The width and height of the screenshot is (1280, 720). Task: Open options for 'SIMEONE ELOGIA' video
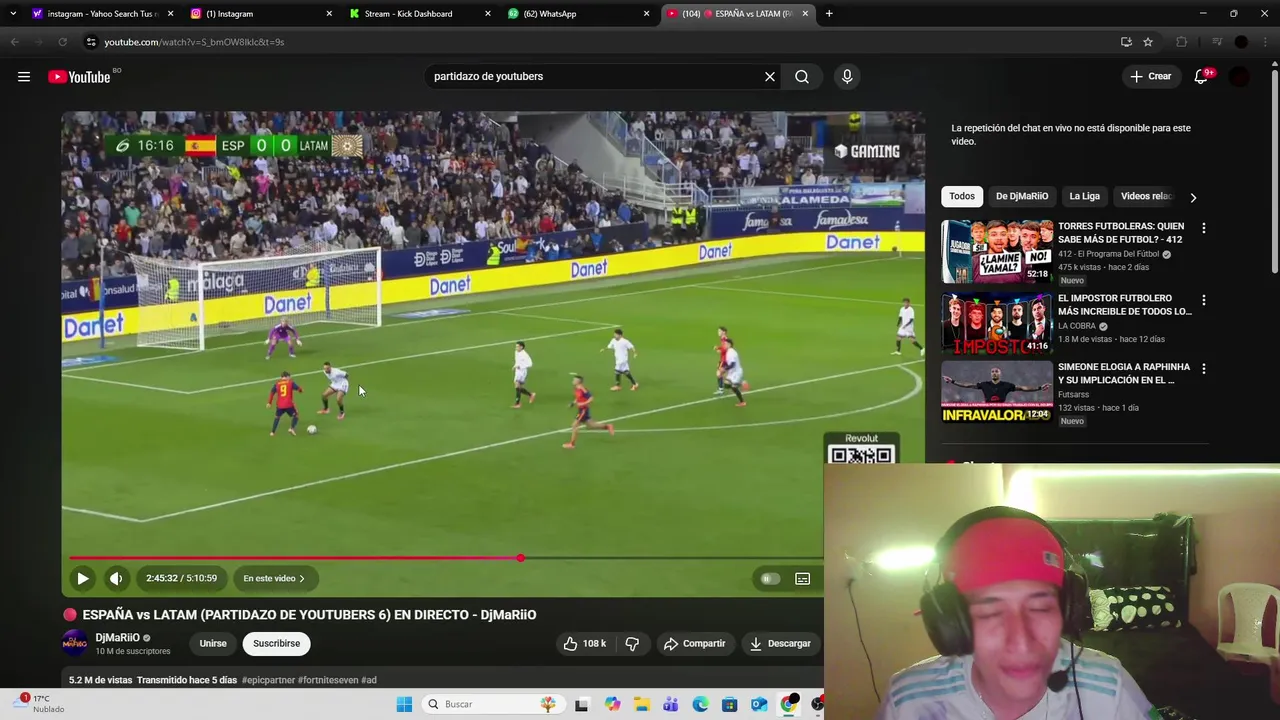(x=1204, y=369)
